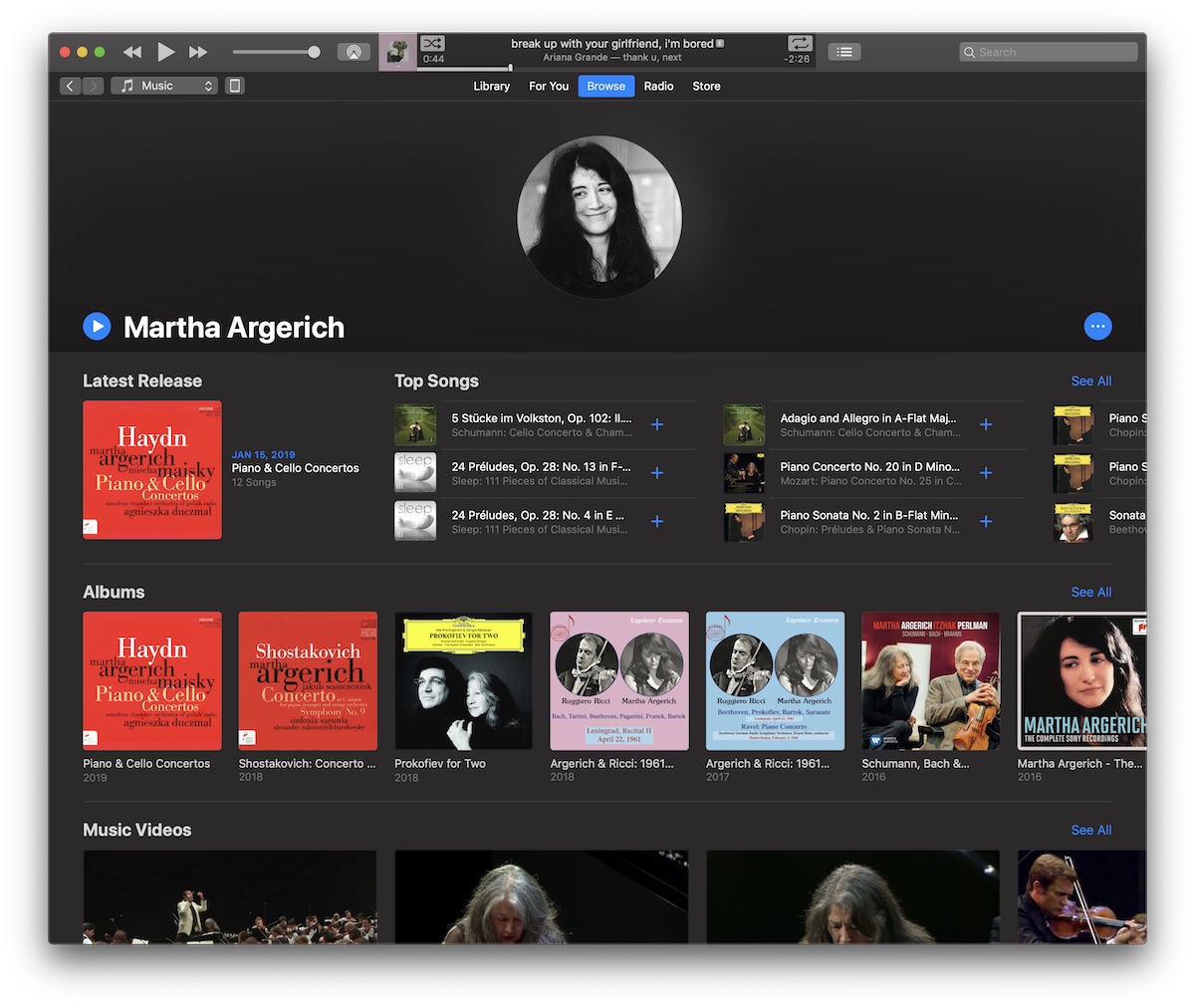
Task: Click the now playing album artwork
Action: pos(398,52)
